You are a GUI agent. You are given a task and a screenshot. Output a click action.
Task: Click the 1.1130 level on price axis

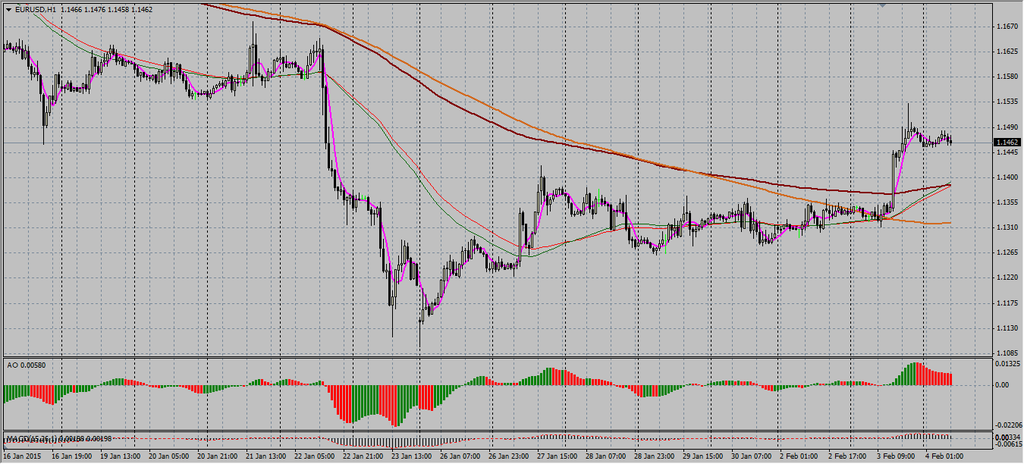(1006, 328)
